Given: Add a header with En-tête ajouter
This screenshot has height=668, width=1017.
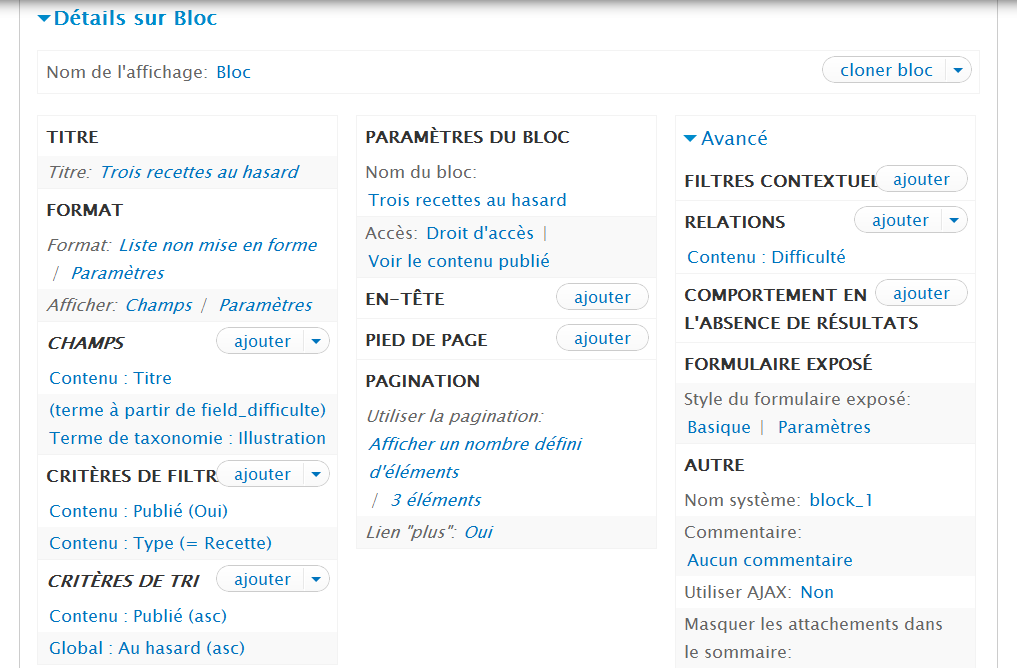Looking at the screenshot, I should (x=602, y=297).
